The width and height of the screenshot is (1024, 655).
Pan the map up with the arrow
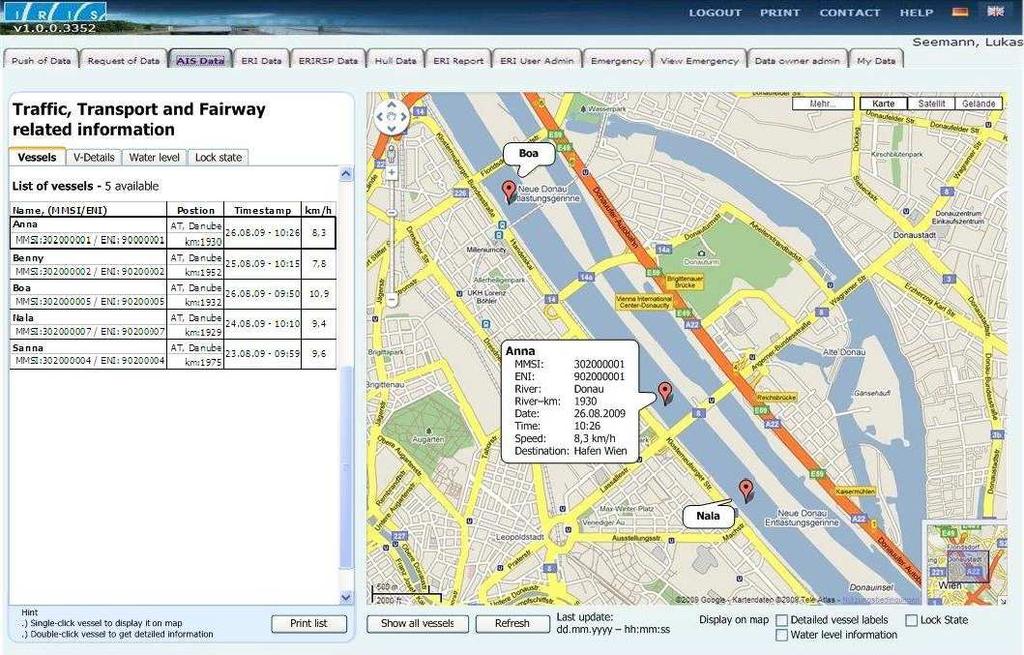click(391, 104)
